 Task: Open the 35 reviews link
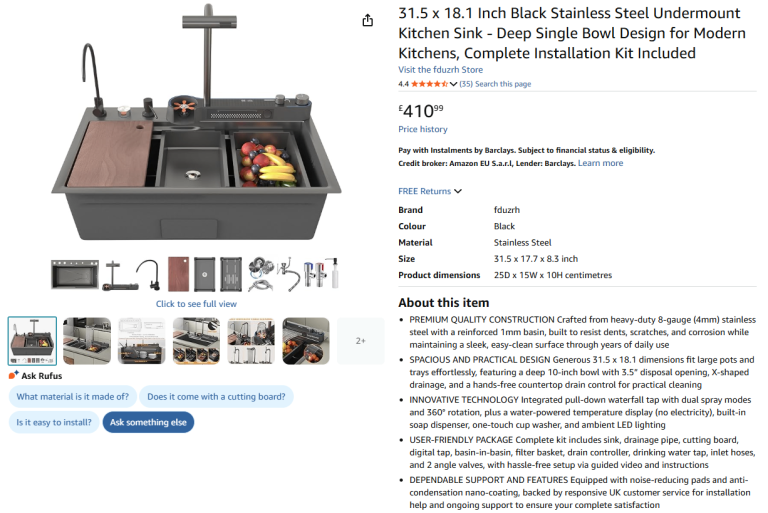pos(466,84)
